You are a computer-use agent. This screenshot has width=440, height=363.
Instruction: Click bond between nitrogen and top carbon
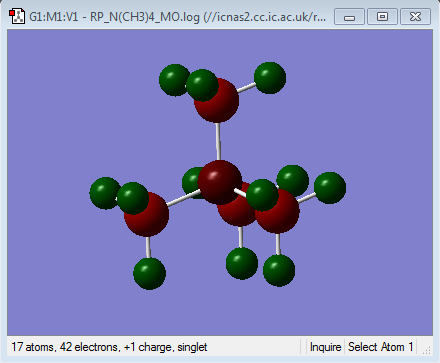pos(218,142)
